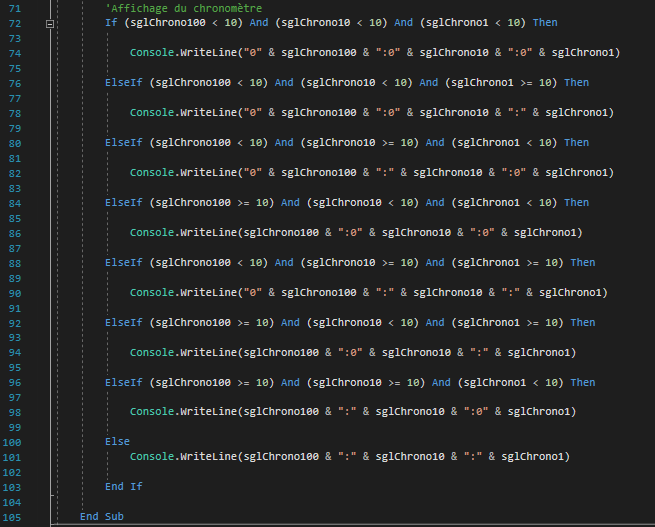The image size is (655, 527).
Task: Click sglChrono100 on line 98
Action: pyautogui.click(x=281, y=412)
